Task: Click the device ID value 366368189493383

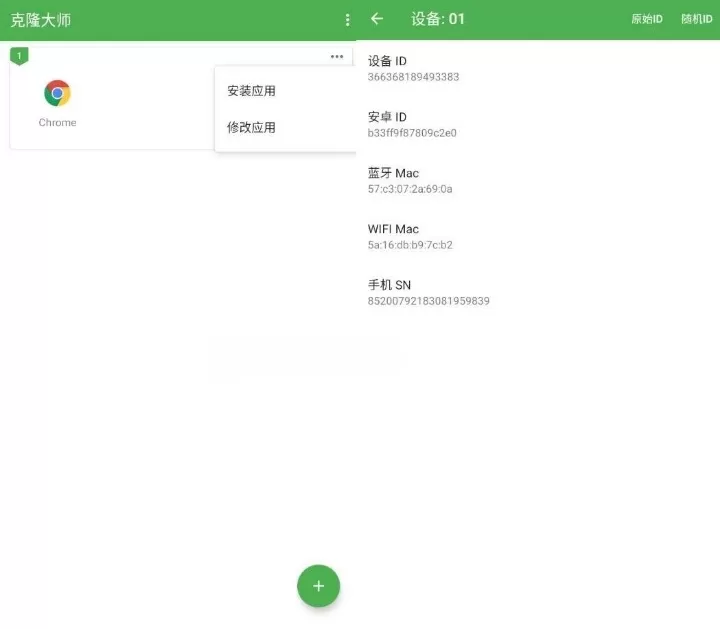Action: tap(413, 77)
